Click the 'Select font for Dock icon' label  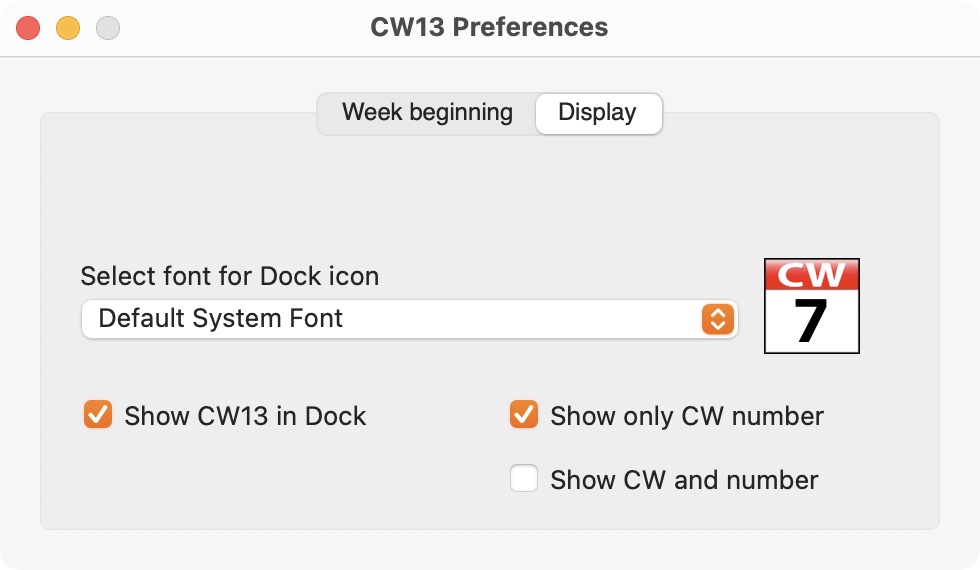coord(230,276)
